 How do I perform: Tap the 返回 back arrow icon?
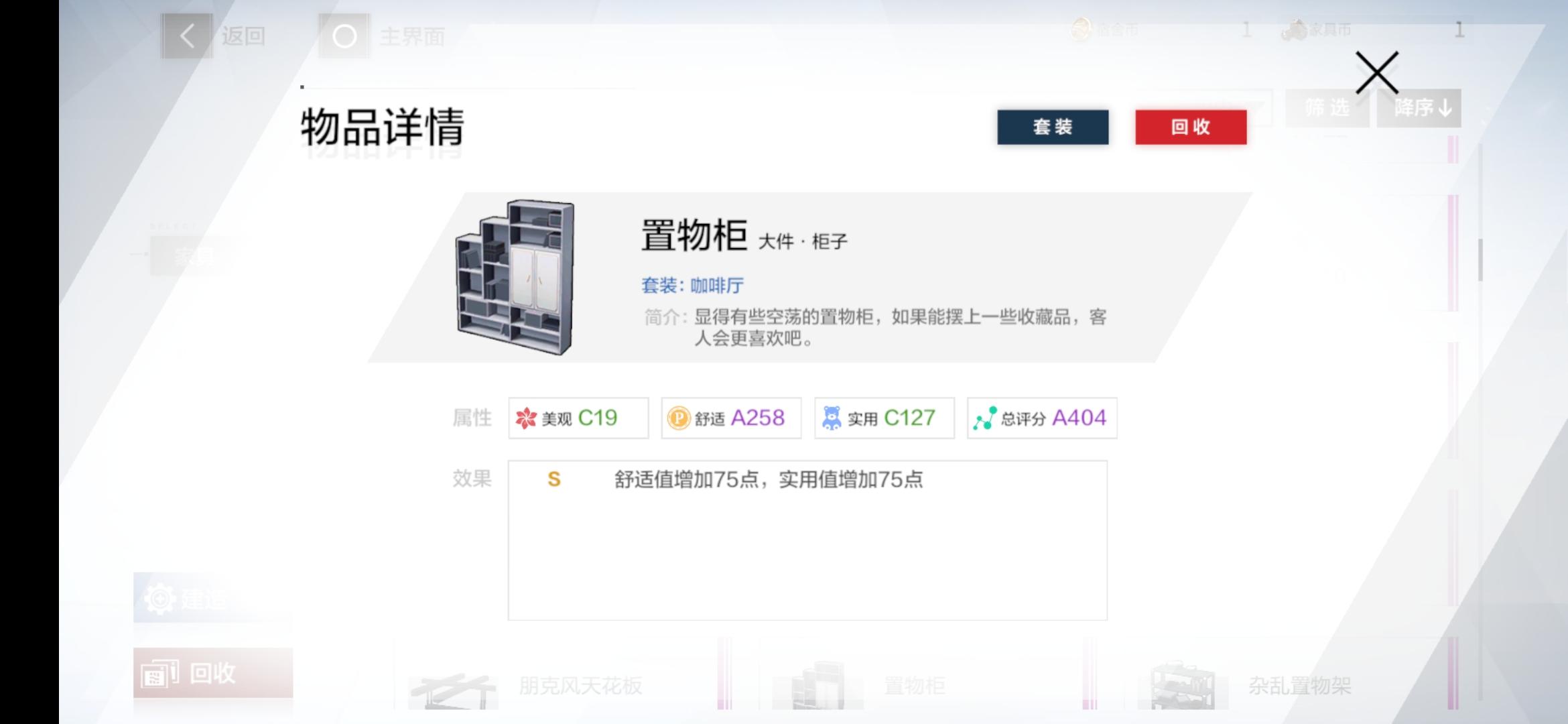click(x=187, y=36)
